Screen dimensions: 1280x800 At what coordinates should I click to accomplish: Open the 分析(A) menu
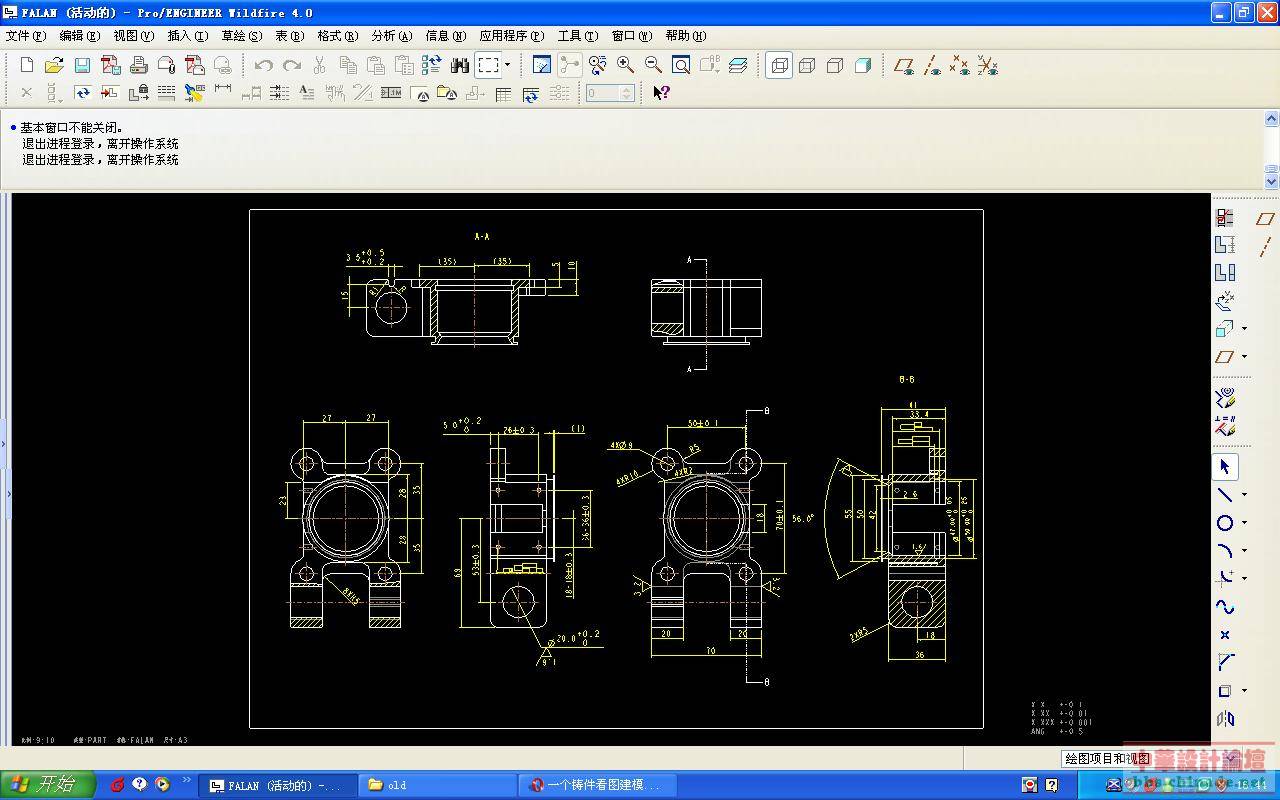tap(392, 36)
